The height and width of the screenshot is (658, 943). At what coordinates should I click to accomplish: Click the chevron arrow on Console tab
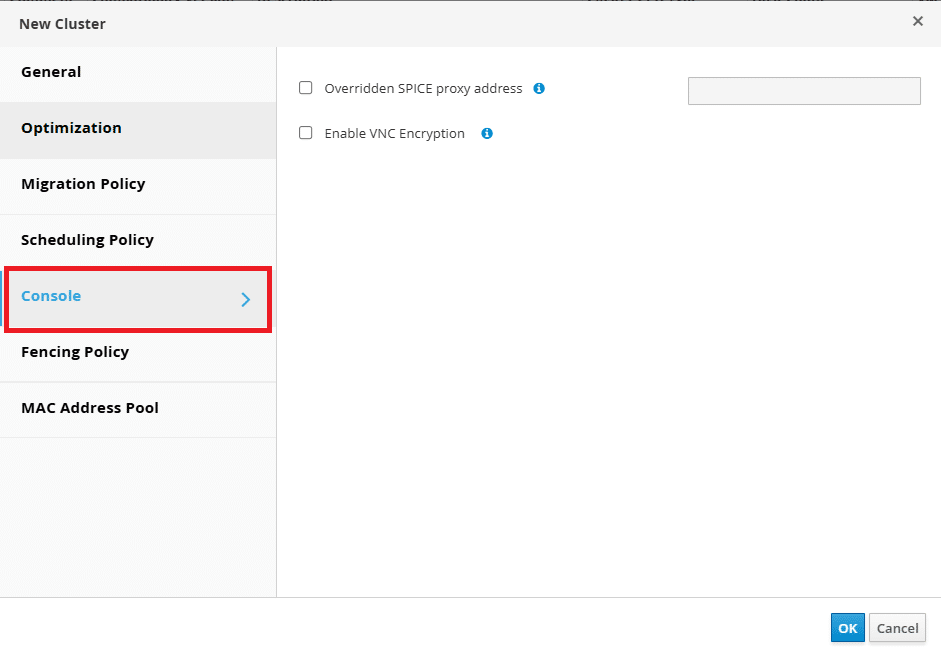pos(245,300)
